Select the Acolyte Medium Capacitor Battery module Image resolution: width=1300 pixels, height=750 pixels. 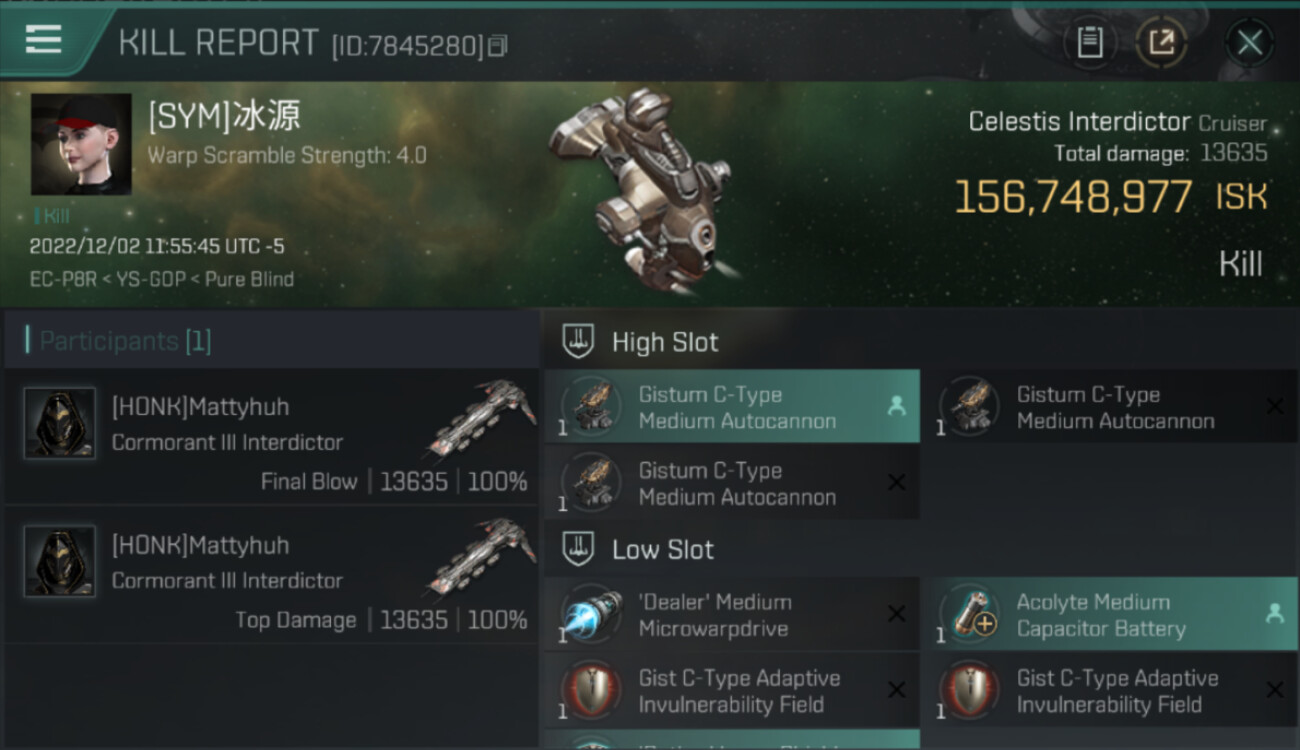(x=1100, y=615)
